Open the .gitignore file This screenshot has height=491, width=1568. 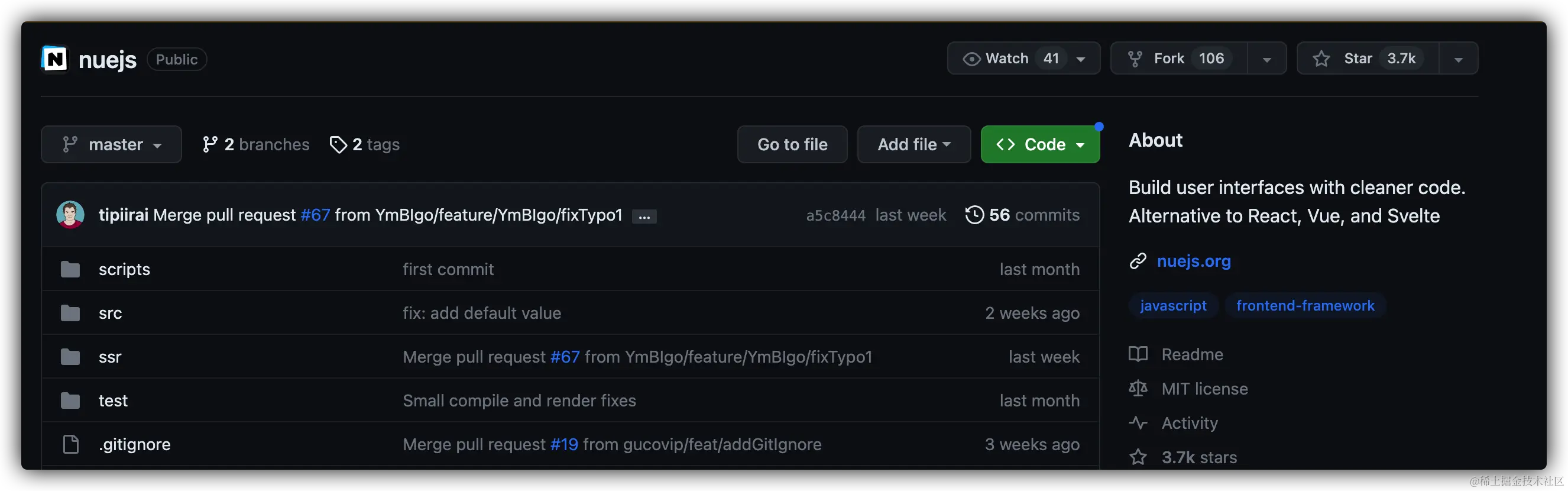tap(135, 445)
